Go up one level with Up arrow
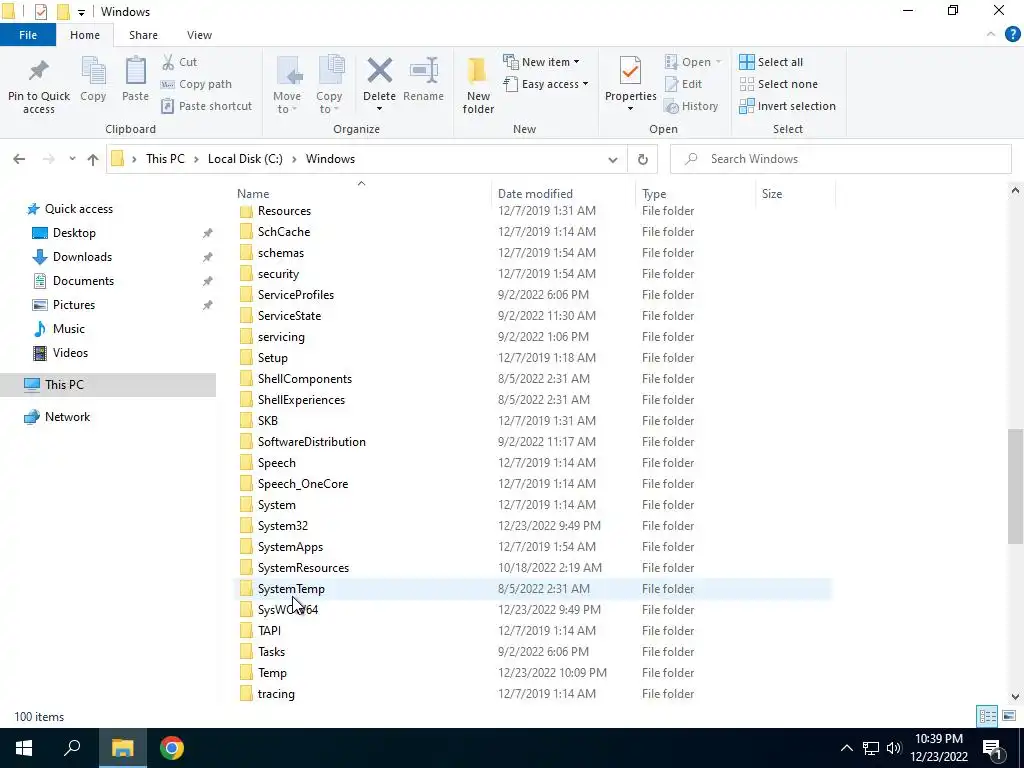The height and width of the screenshot is (768, 1024). (93, 159)
